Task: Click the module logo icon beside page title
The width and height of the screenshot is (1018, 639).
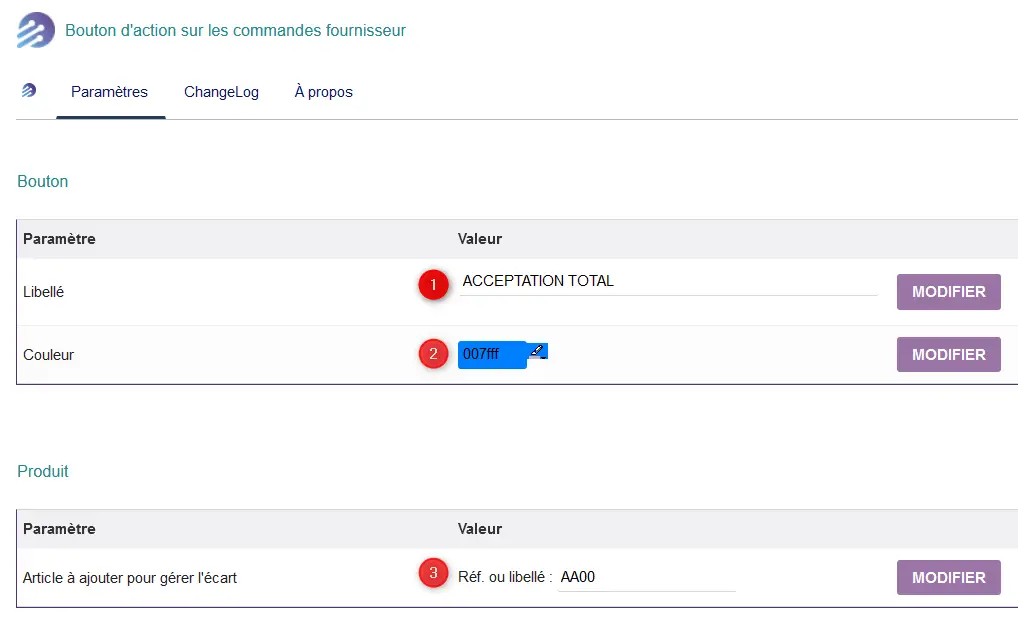Action: click(36, 30)
